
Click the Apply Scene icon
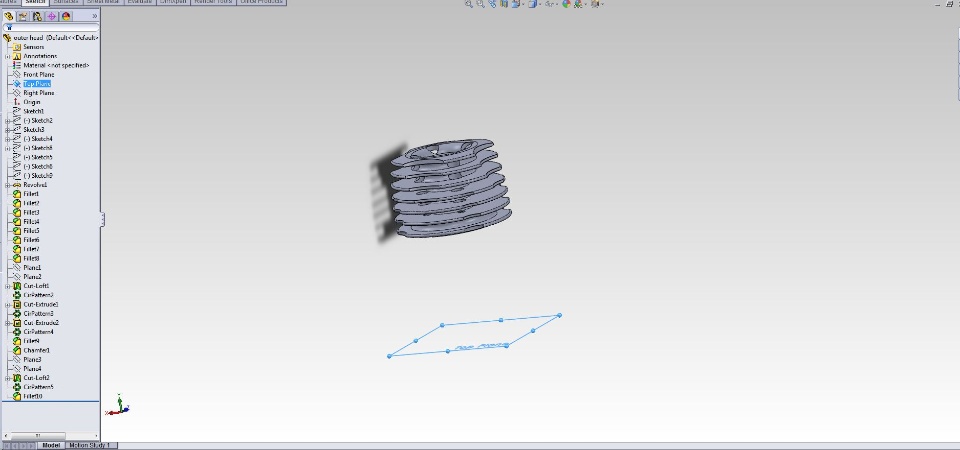[579, 4]
